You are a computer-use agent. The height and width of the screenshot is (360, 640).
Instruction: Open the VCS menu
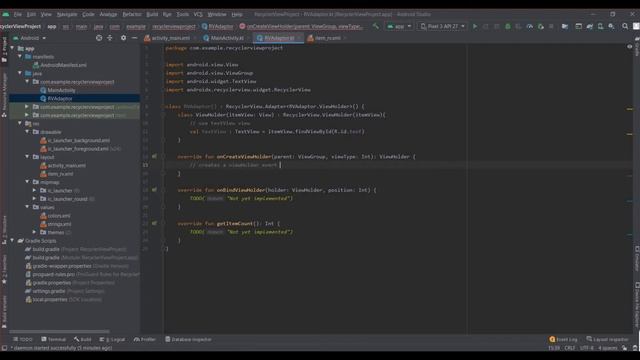198,14
